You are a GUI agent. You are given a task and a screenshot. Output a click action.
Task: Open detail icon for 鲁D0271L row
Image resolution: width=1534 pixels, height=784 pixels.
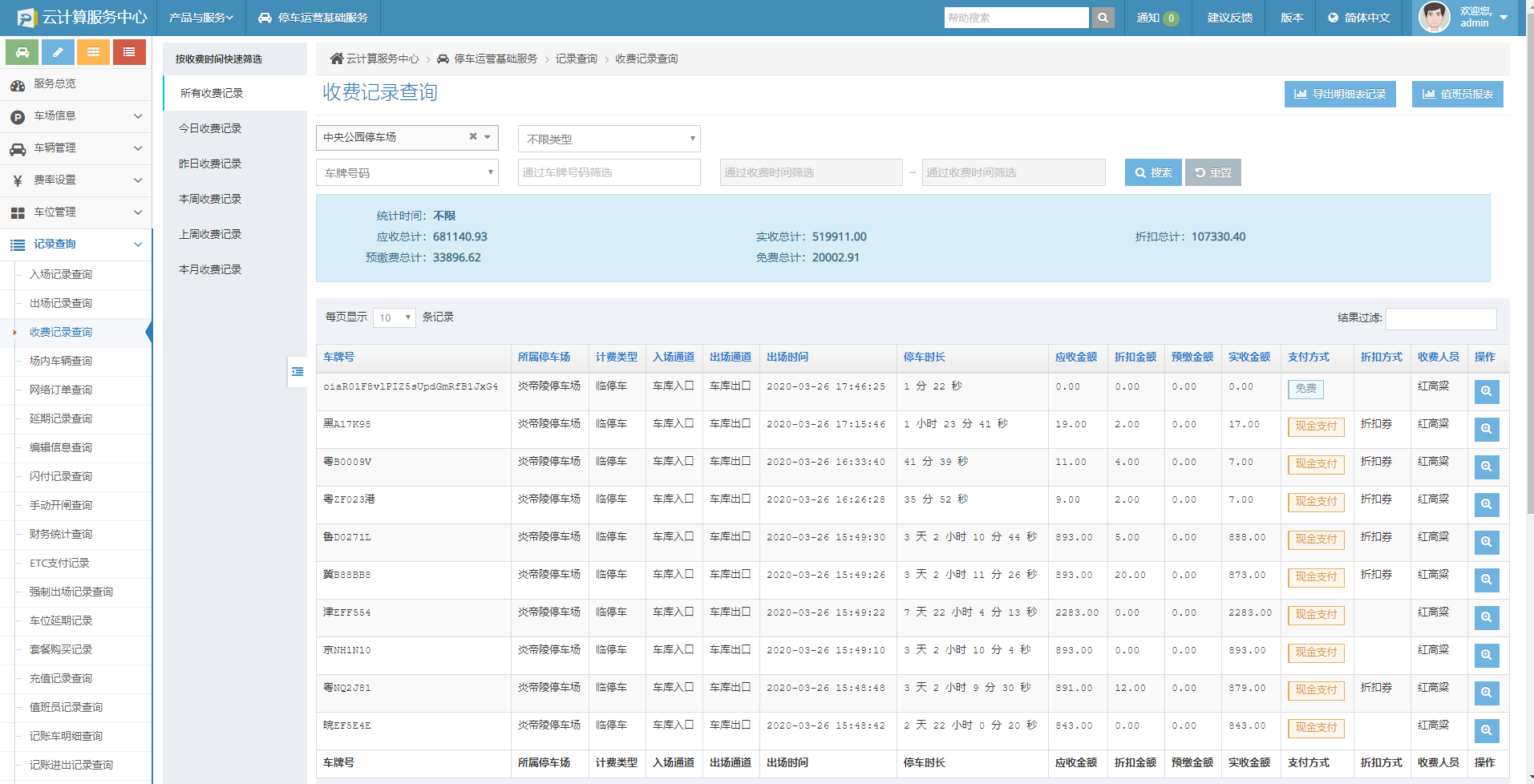(1486, 542)
